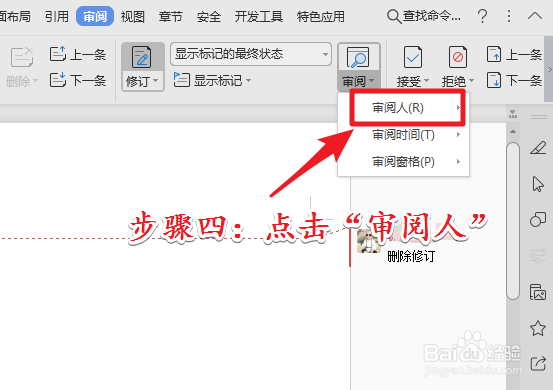Click the 删除修订 revision comment
This screenshot has width=553, height=390.
pyautogui.click(x=411, y=256)
